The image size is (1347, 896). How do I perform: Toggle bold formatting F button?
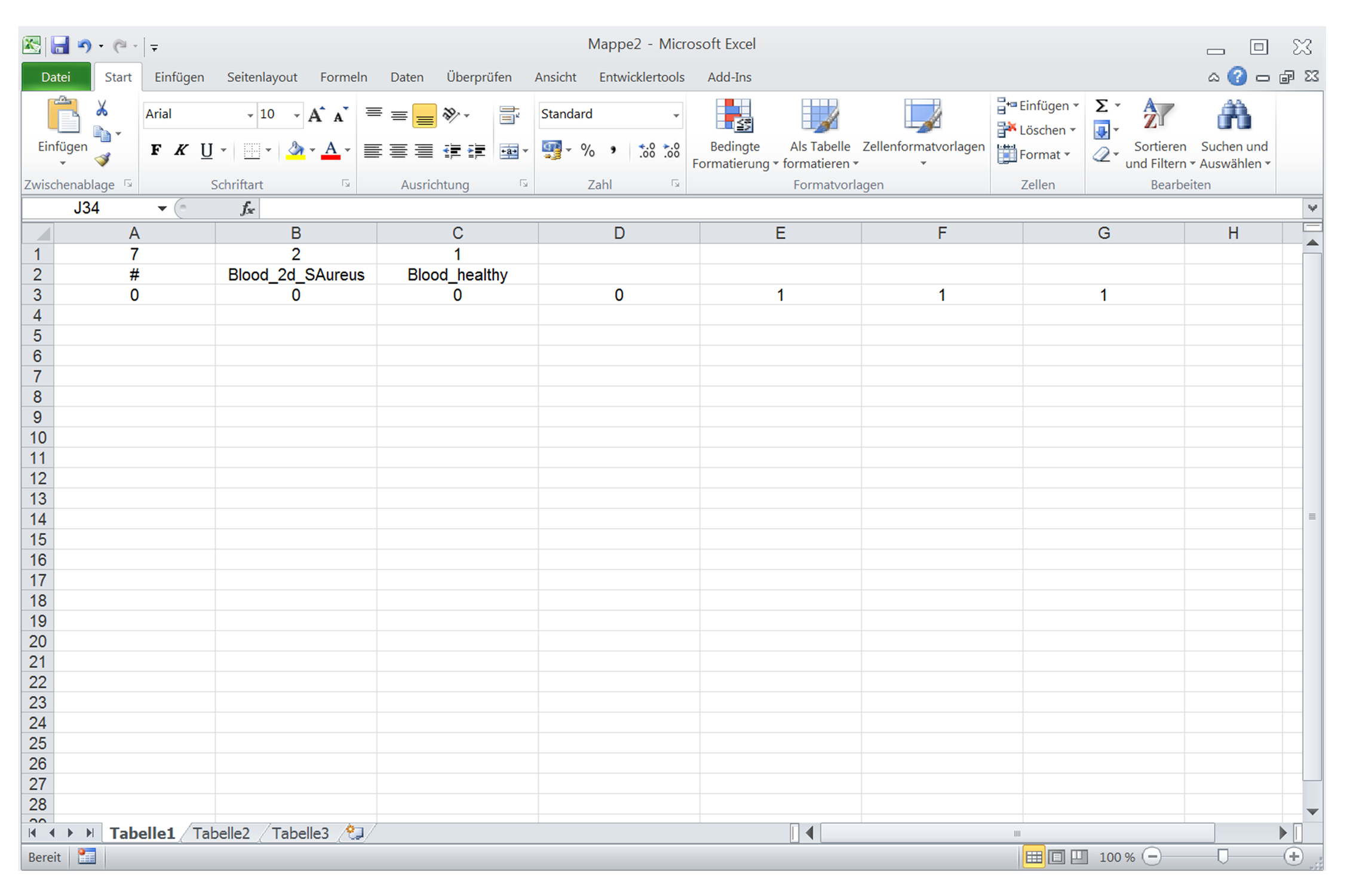point(156,150)
